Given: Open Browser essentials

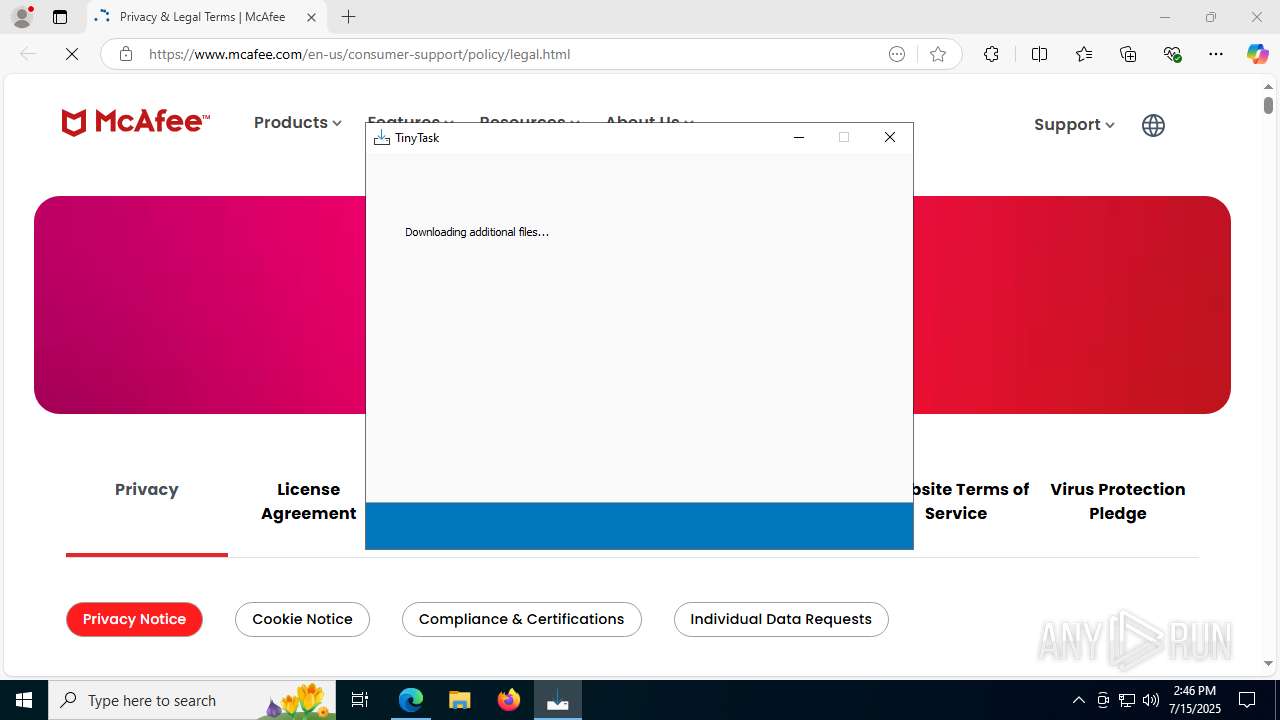Looking at the screenshot, I should point(1172,54).
